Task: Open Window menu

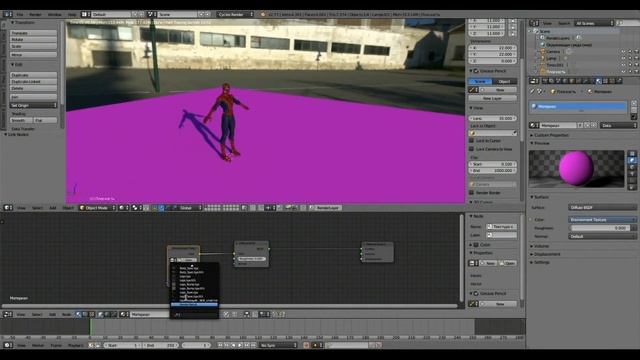Action: pyautogui.click(x=55, y=14)
